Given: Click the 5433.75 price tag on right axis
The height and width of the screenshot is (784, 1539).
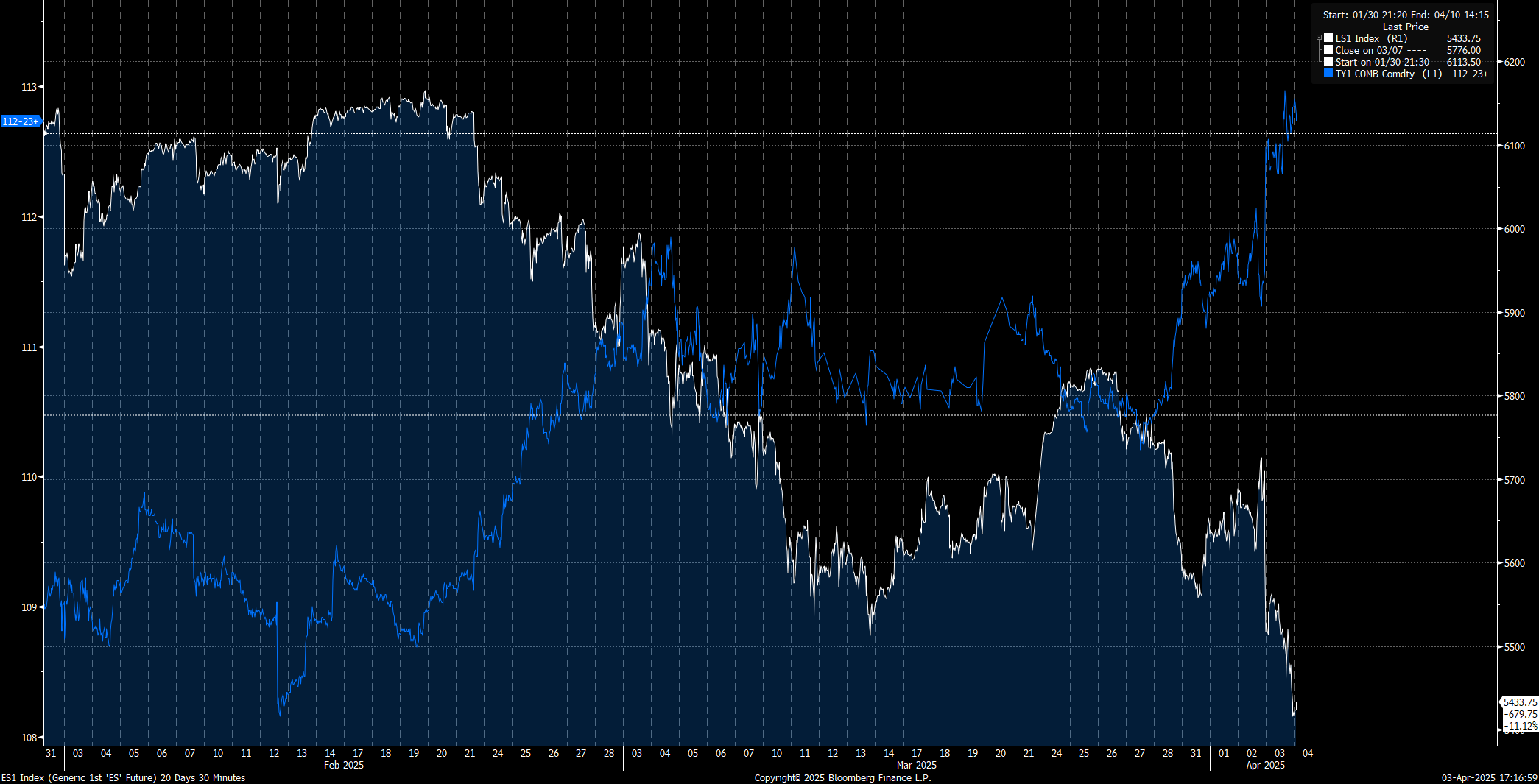Looking at the screenshot, I should click(x=1520, y=702).
